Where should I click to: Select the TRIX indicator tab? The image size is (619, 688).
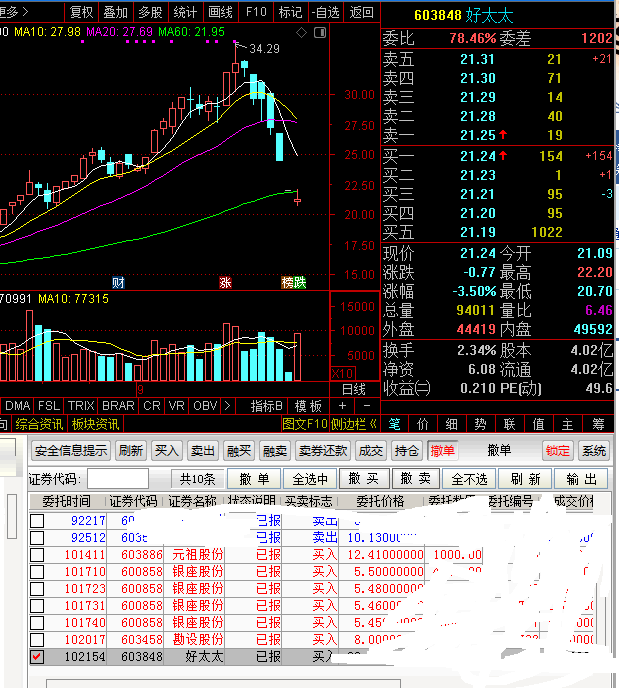click(x=81, y=406)
